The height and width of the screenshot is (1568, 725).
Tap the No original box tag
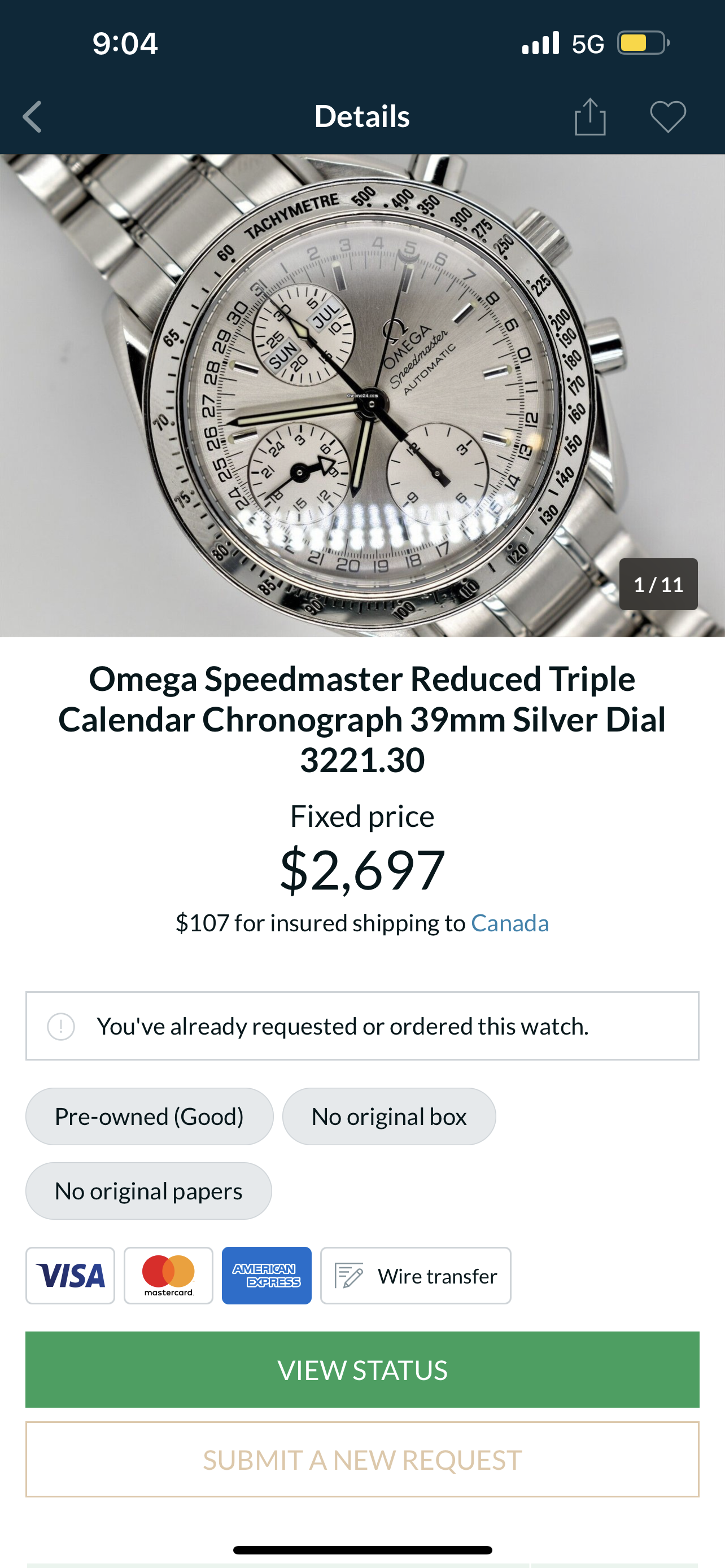pos(389,1116)
